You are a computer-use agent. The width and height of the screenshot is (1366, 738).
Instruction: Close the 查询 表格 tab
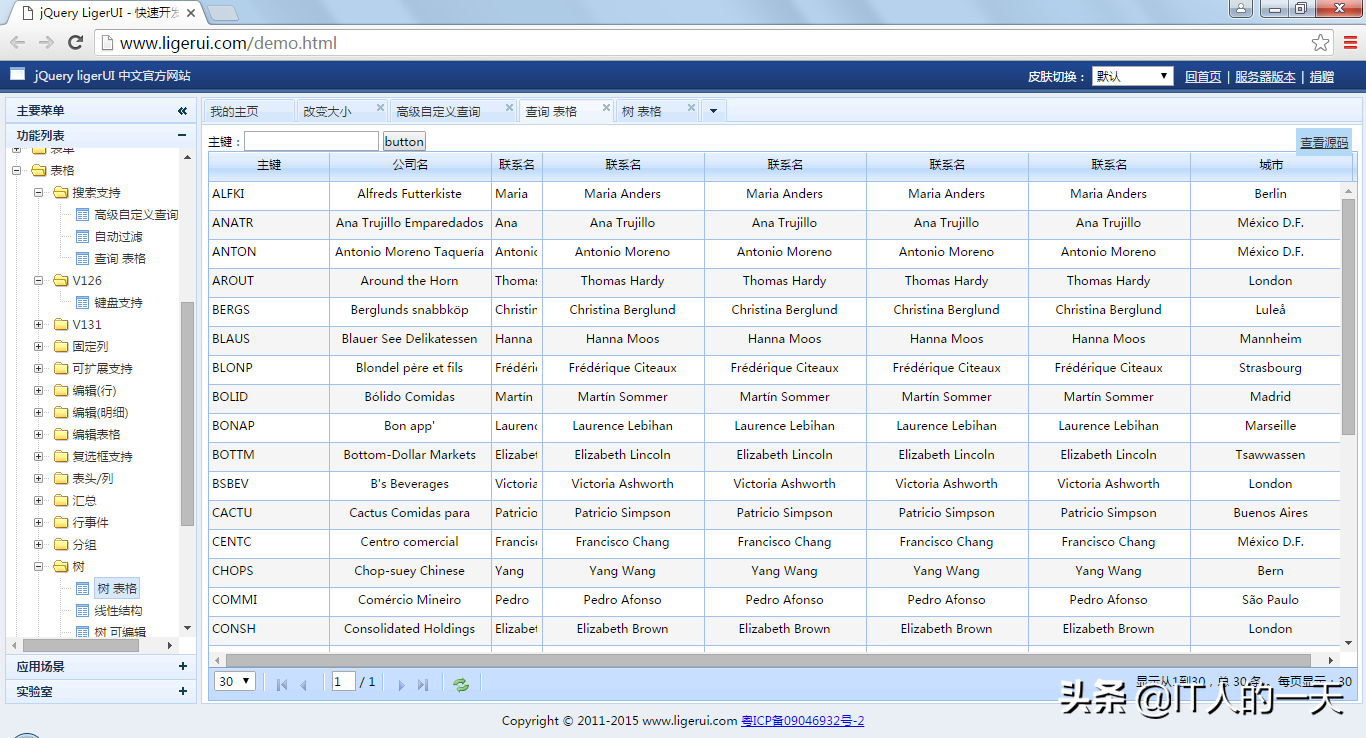pyautogui.click(x=606, y=108)
